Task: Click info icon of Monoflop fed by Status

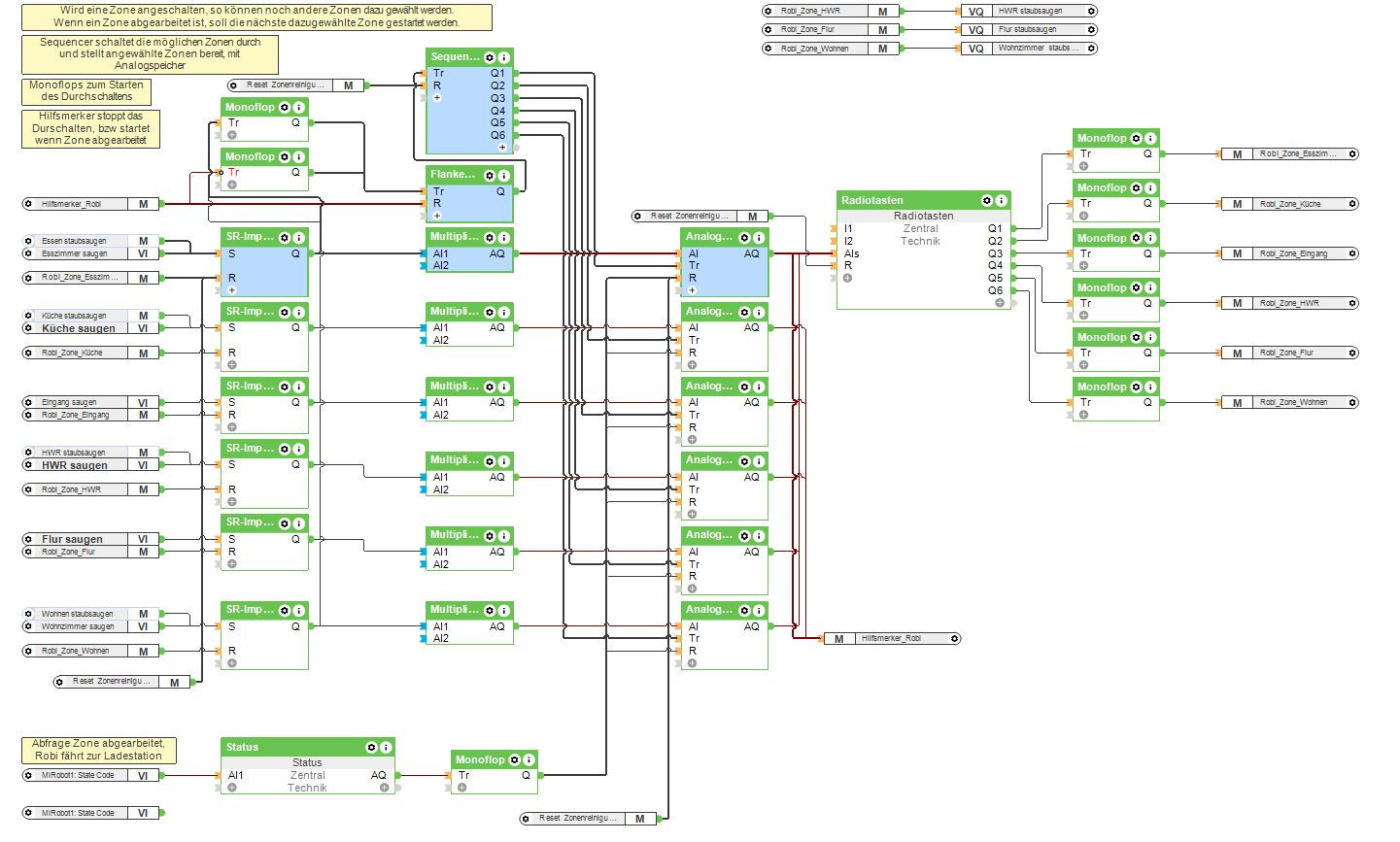Action: tap(529, 759)
